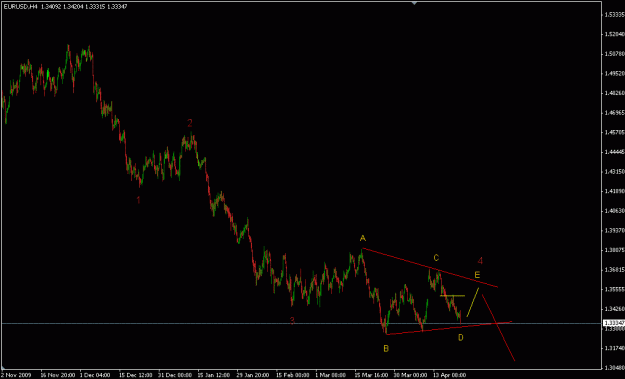The height and width of the screenshot is (379, 625).
Task: Click the 1.35555 price axis label
Action: click(614, 289)
